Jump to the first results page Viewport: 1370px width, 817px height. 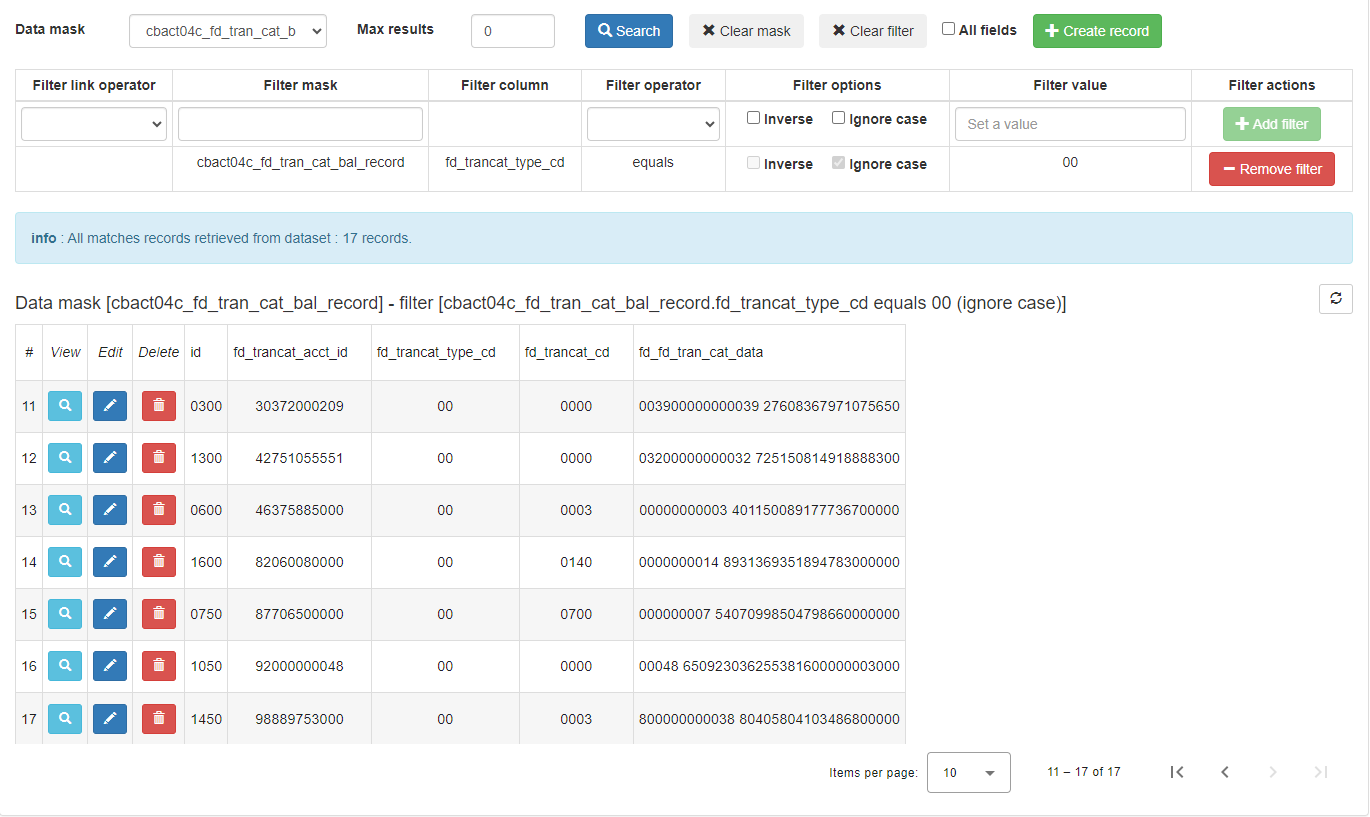point(1177,771)
